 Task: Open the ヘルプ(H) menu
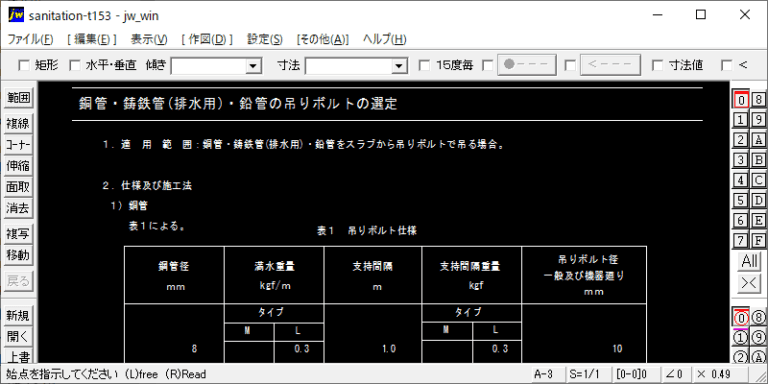(384, 39)
